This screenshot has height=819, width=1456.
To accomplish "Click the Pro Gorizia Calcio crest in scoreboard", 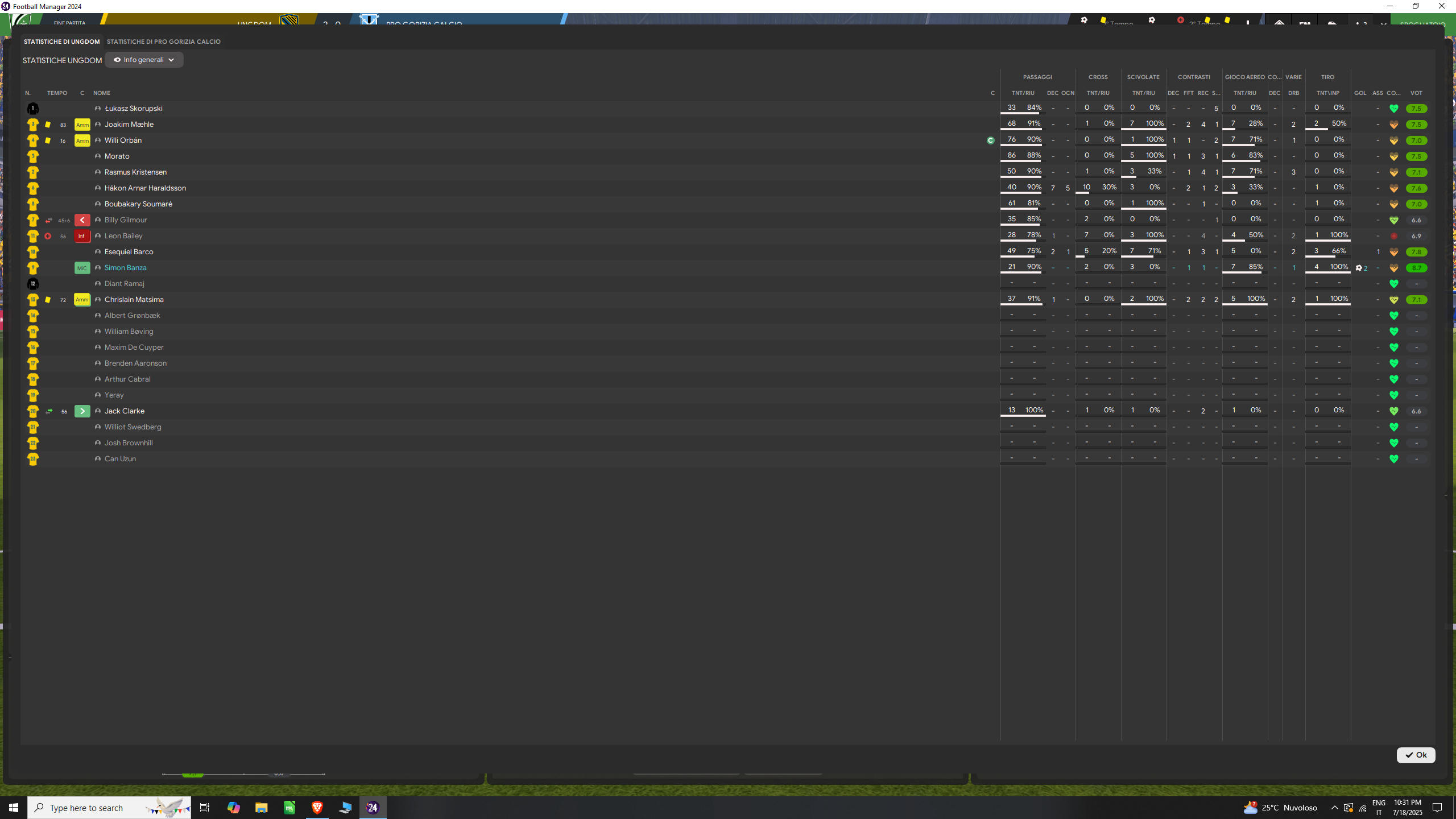I will (369, 20).
